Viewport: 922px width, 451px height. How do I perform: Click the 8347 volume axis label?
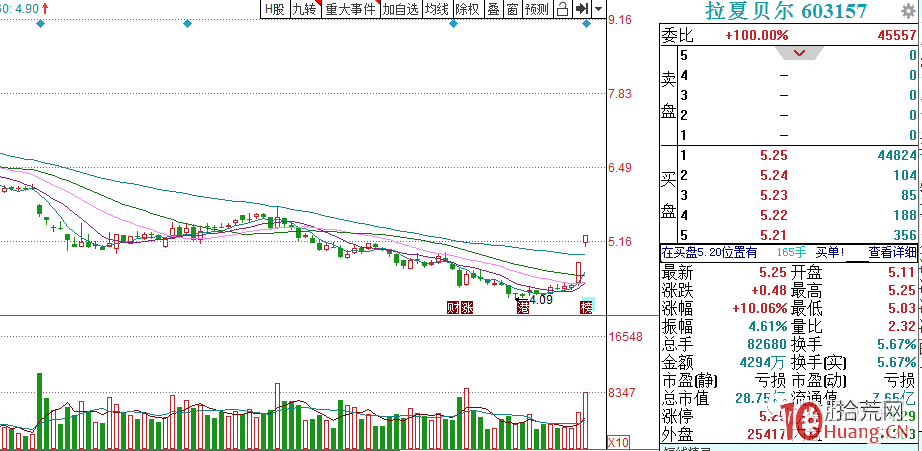click(622, 392)
